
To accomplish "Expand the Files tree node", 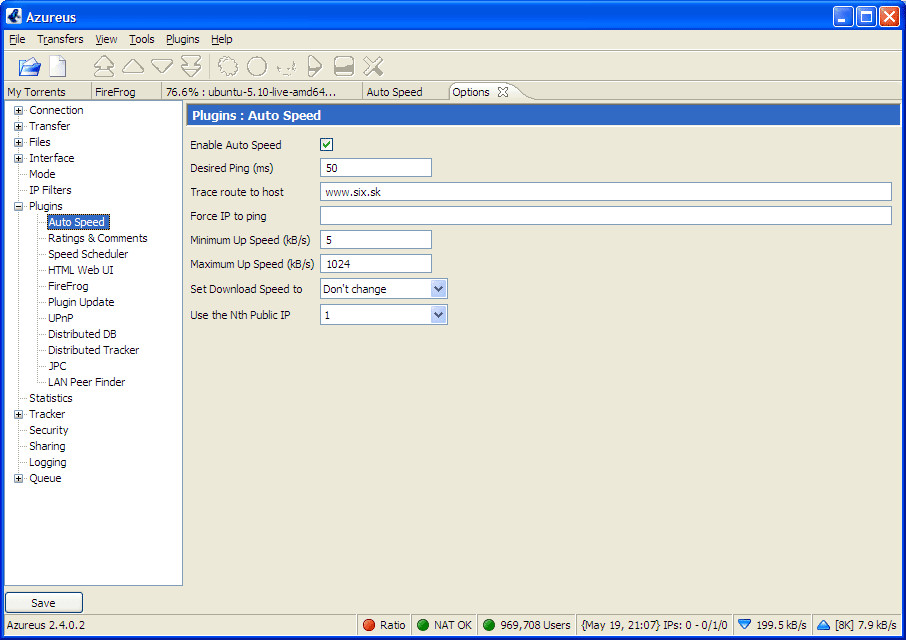I will coord(18,142).
